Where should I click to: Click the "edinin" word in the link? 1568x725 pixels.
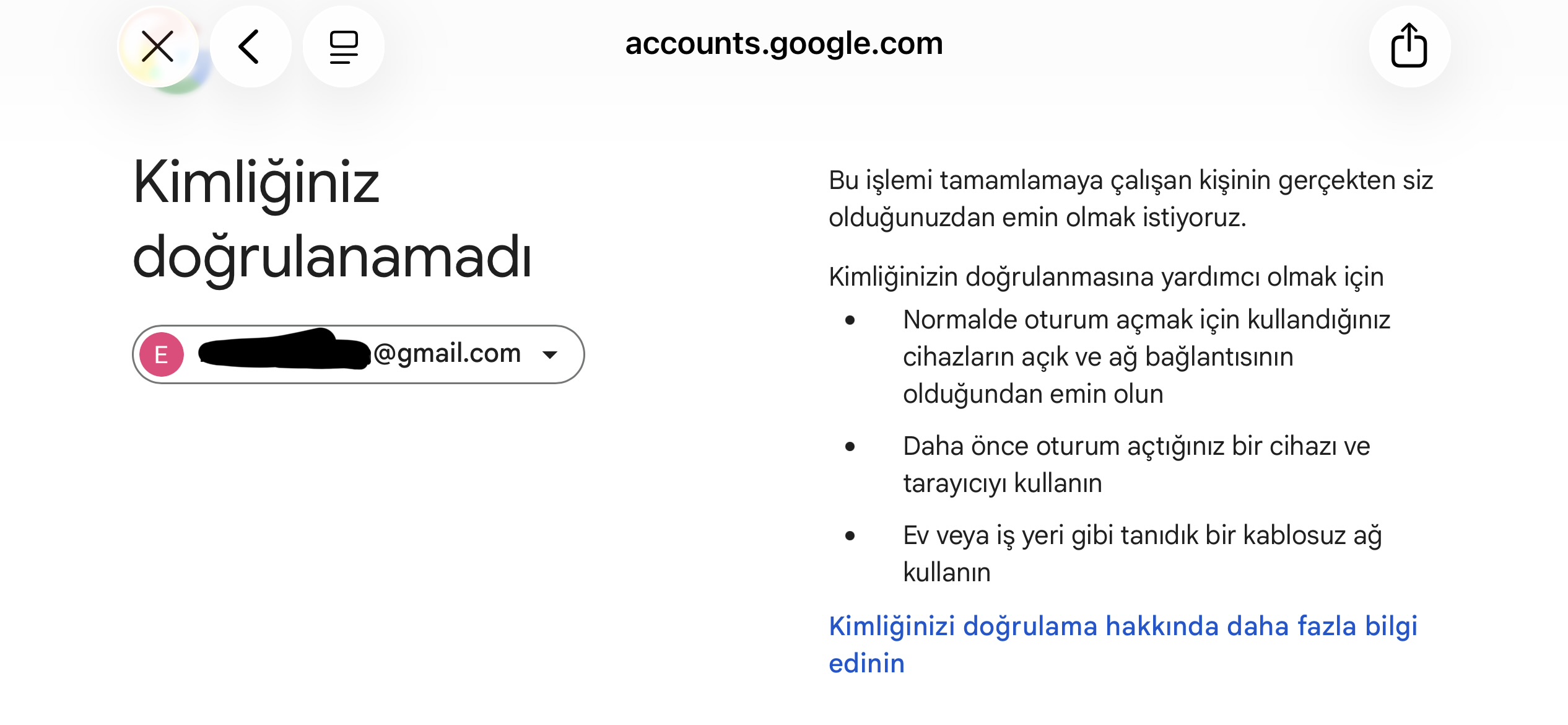pos(867,664)
